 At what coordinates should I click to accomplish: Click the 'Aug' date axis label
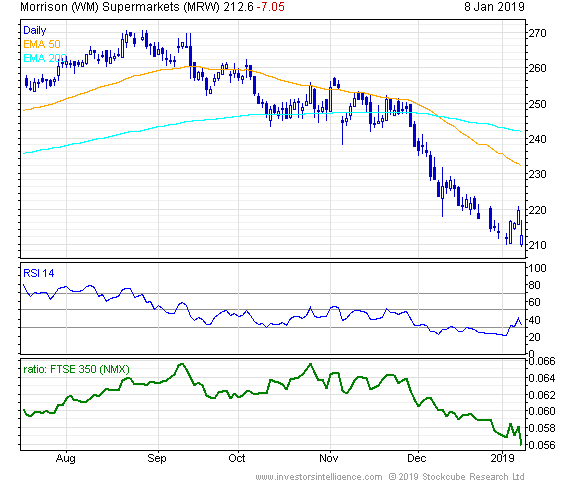tap(66, 458)
